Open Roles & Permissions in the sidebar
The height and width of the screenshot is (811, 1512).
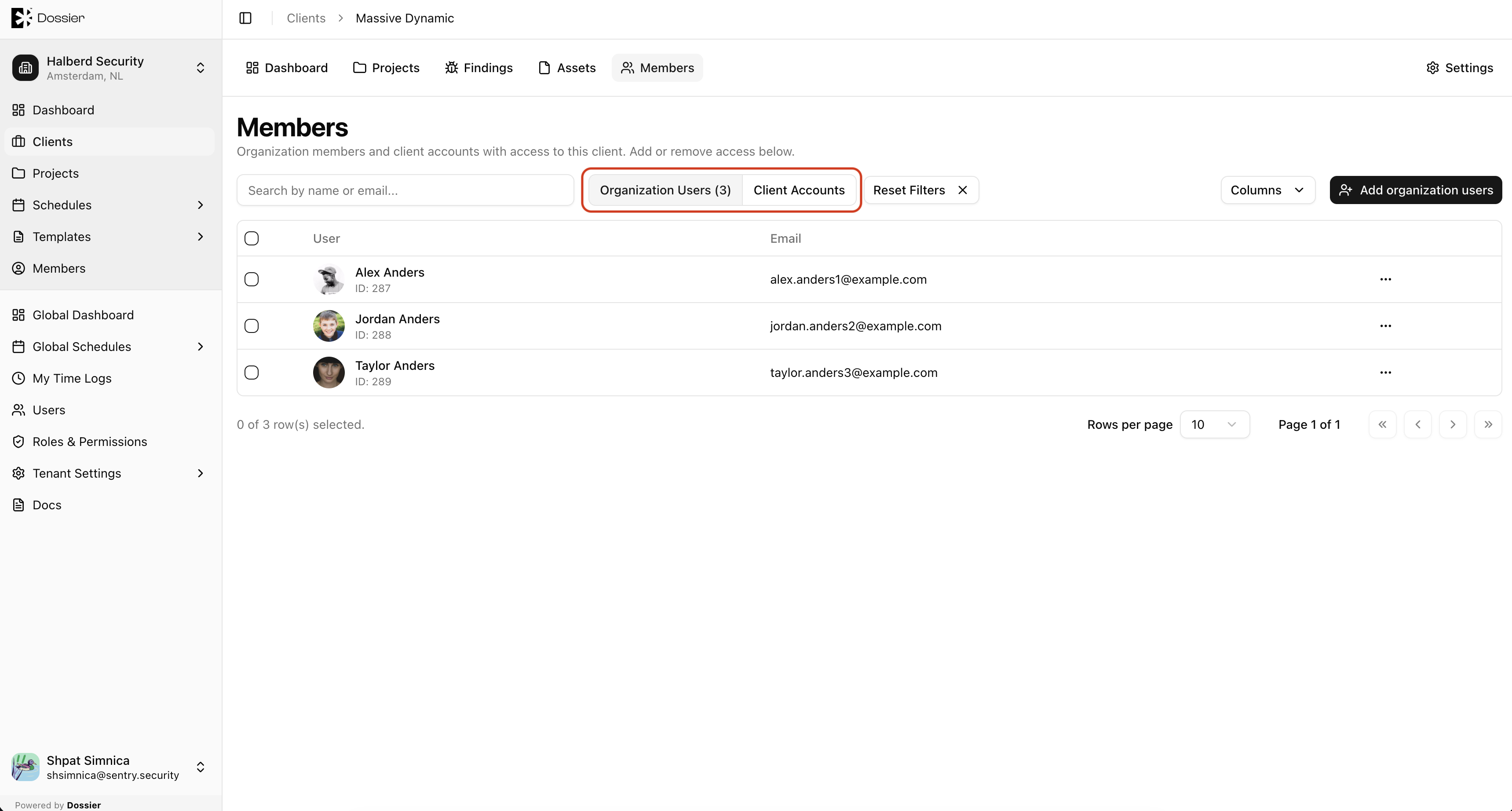click(109, 442)
